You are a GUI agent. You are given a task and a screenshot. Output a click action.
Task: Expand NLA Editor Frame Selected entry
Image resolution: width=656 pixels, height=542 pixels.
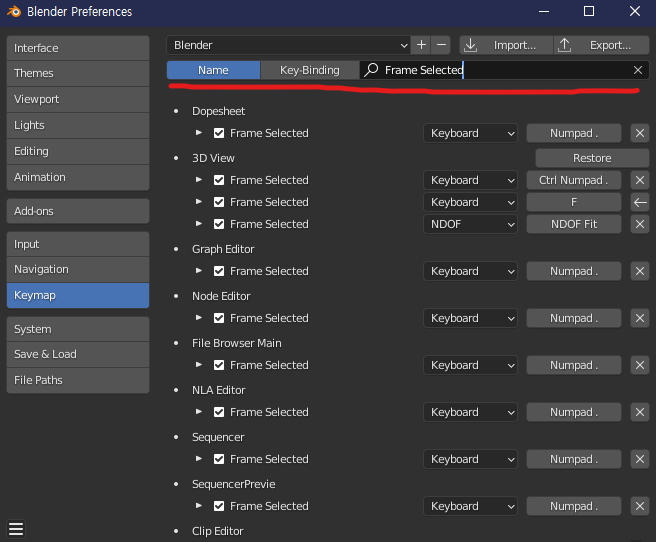(199, 412)
